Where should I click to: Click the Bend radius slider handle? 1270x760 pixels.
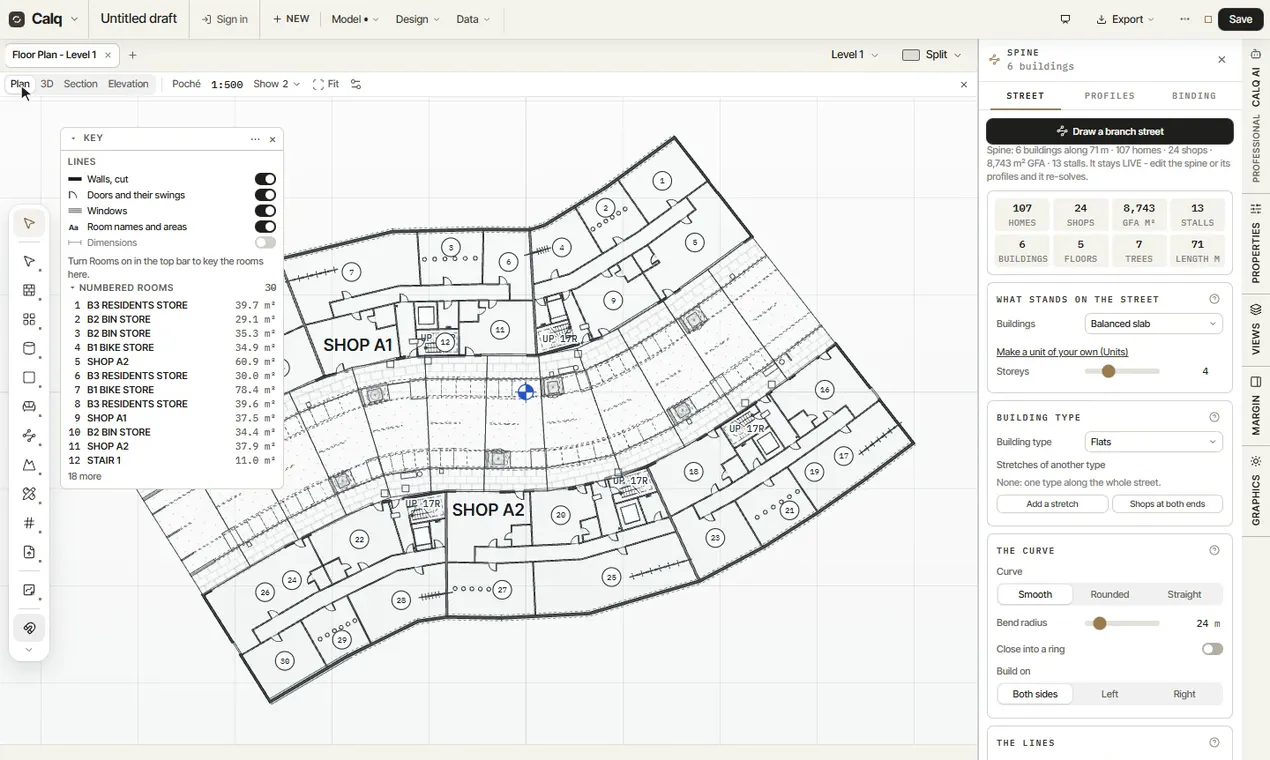click(x=1100, y=623)
